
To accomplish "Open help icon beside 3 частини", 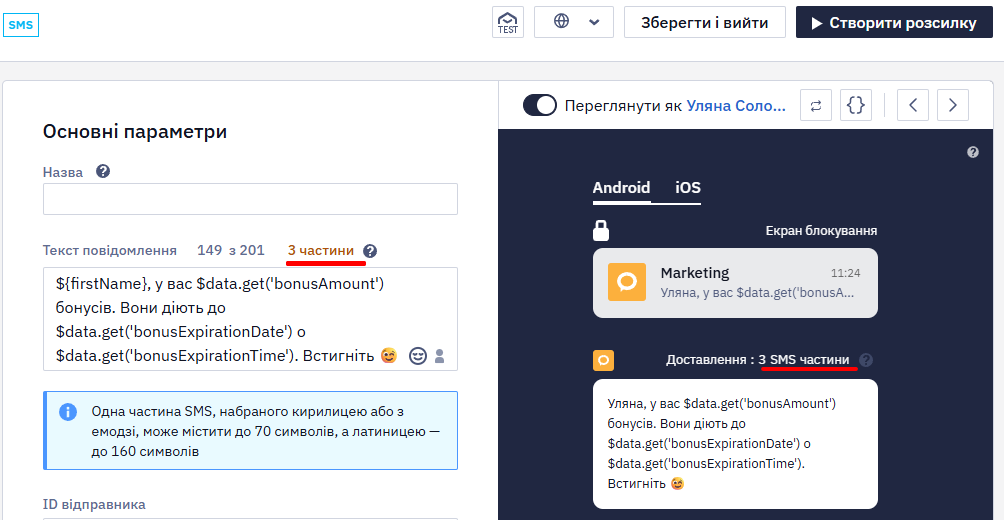I will tap(369, 251).
